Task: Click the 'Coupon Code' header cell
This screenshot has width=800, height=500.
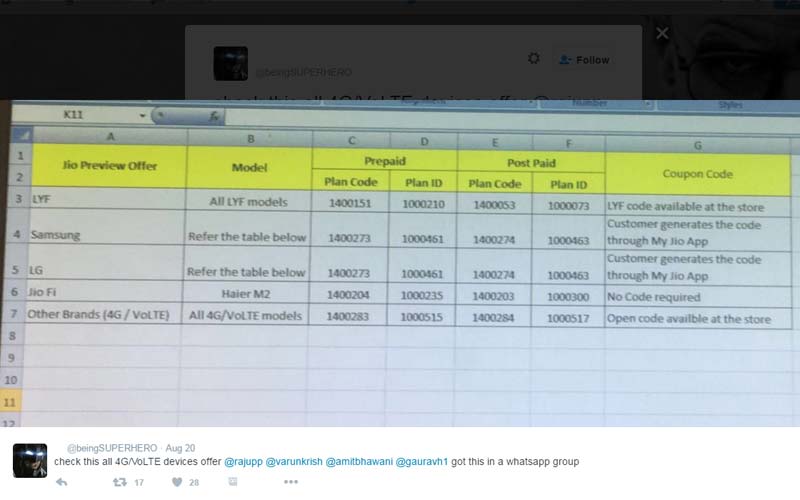Action: pos(697,174)
